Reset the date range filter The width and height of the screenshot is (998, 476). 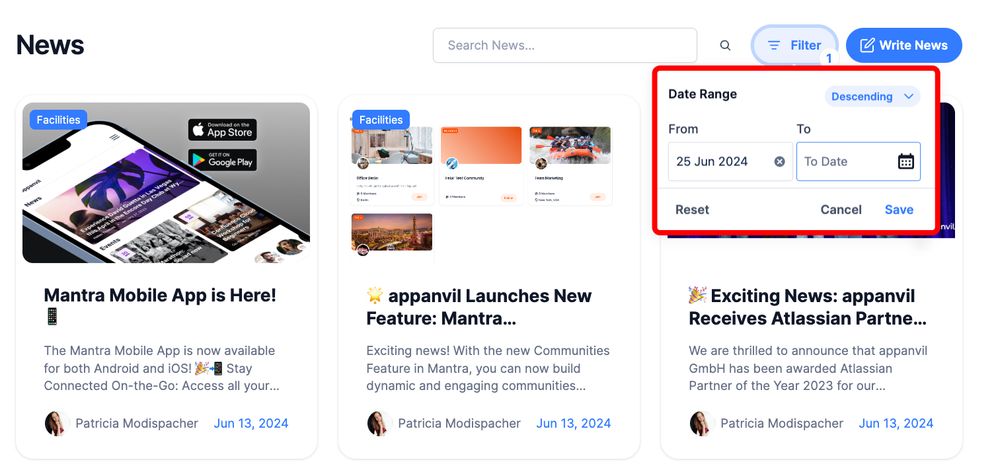click(x=692, y=209)
